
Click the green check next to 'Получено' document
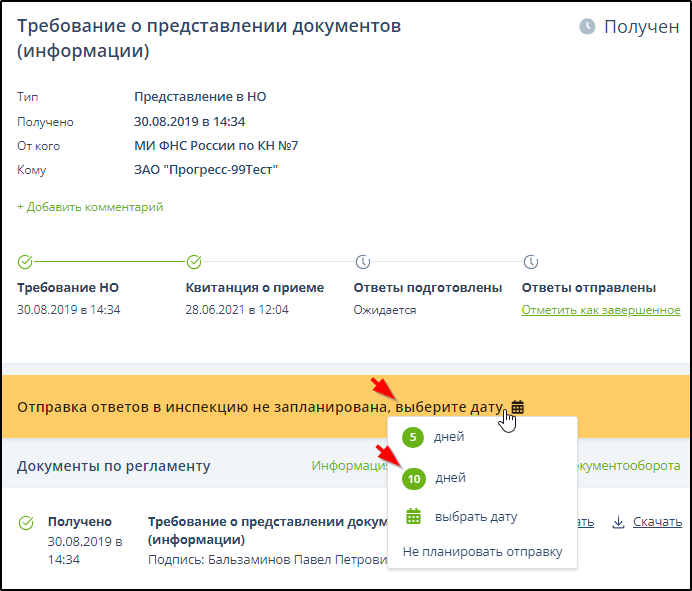pyautogui.click(x=26, y=523)
